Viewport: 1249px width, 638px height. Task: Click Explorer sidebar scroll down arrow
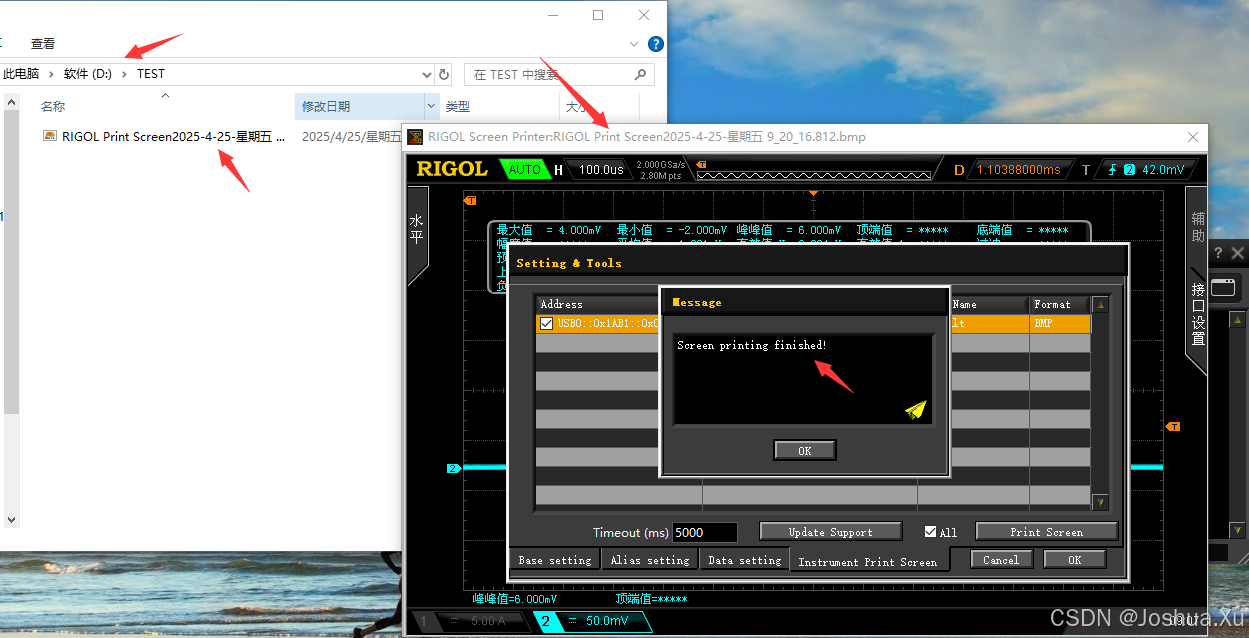(x=12, y=519)
